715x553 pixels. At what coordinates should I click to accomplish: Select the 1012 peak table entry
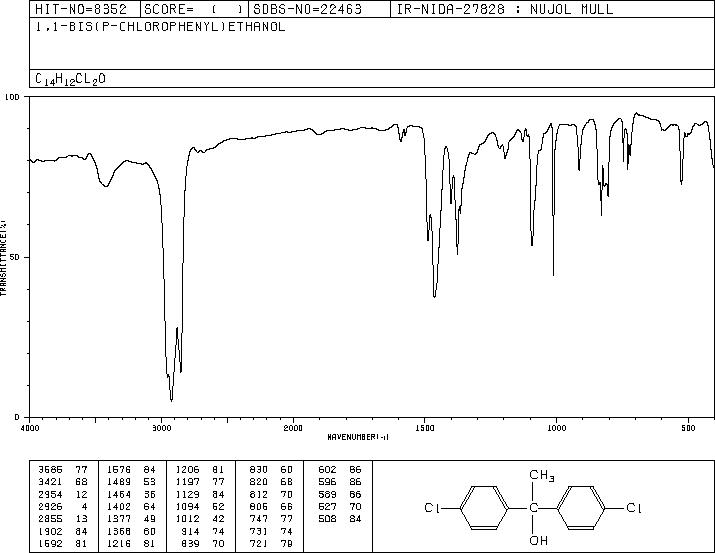point(200,519)
